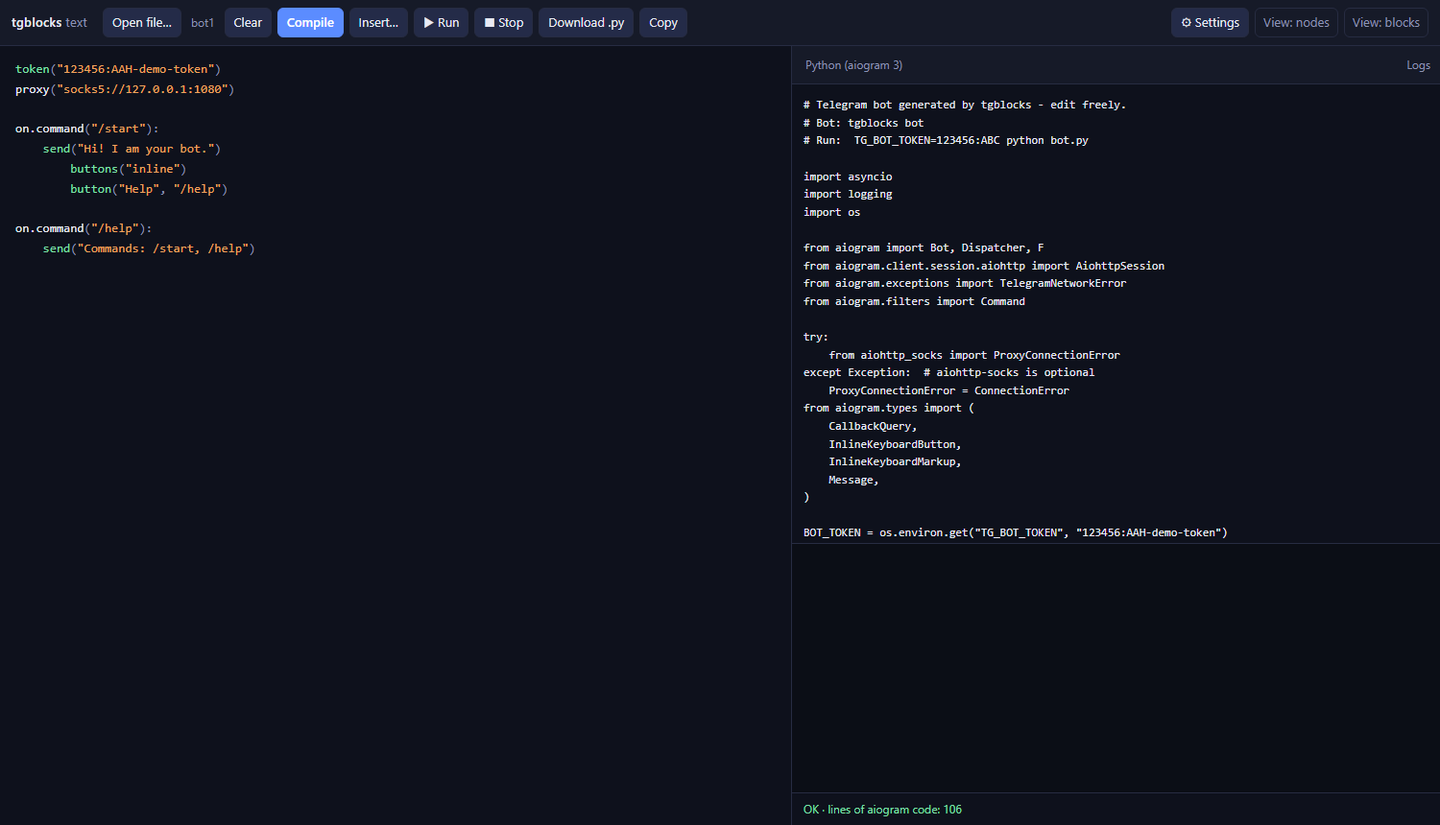Click 'from aiogram.filters import Command' line
The height and width of the screenshot is (825, 1440).
coord(914,301)
